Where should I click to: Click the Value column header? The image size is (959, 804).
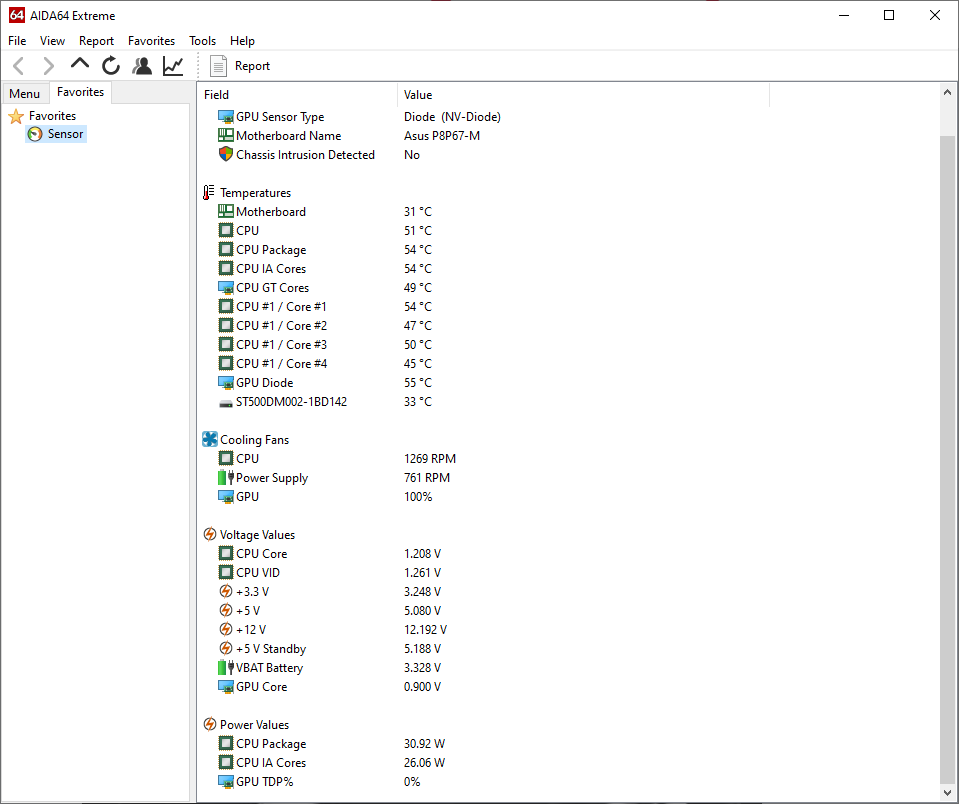click(x=418, y=95)
